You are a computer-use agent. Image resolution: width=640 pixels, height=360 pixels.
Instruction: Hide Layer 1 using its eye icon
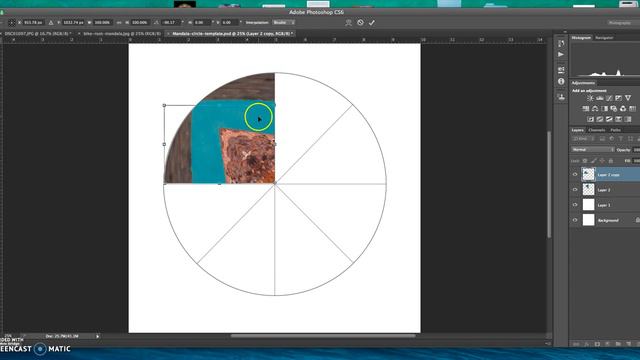[x=575, y=205]
